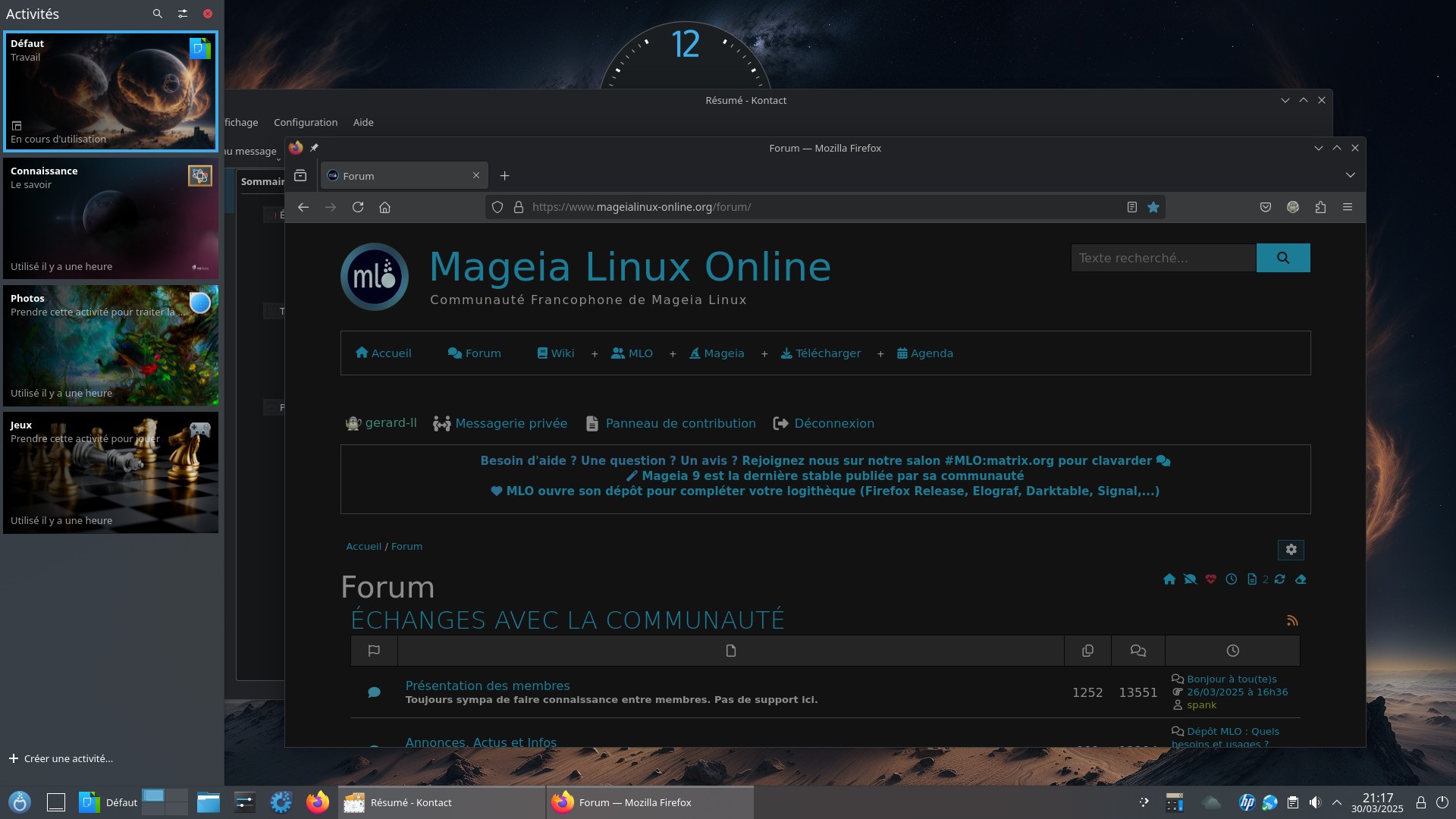The image size is (1456, 819).
Task: Open the file manager from taskbar
Action: [x=209, y=802]
